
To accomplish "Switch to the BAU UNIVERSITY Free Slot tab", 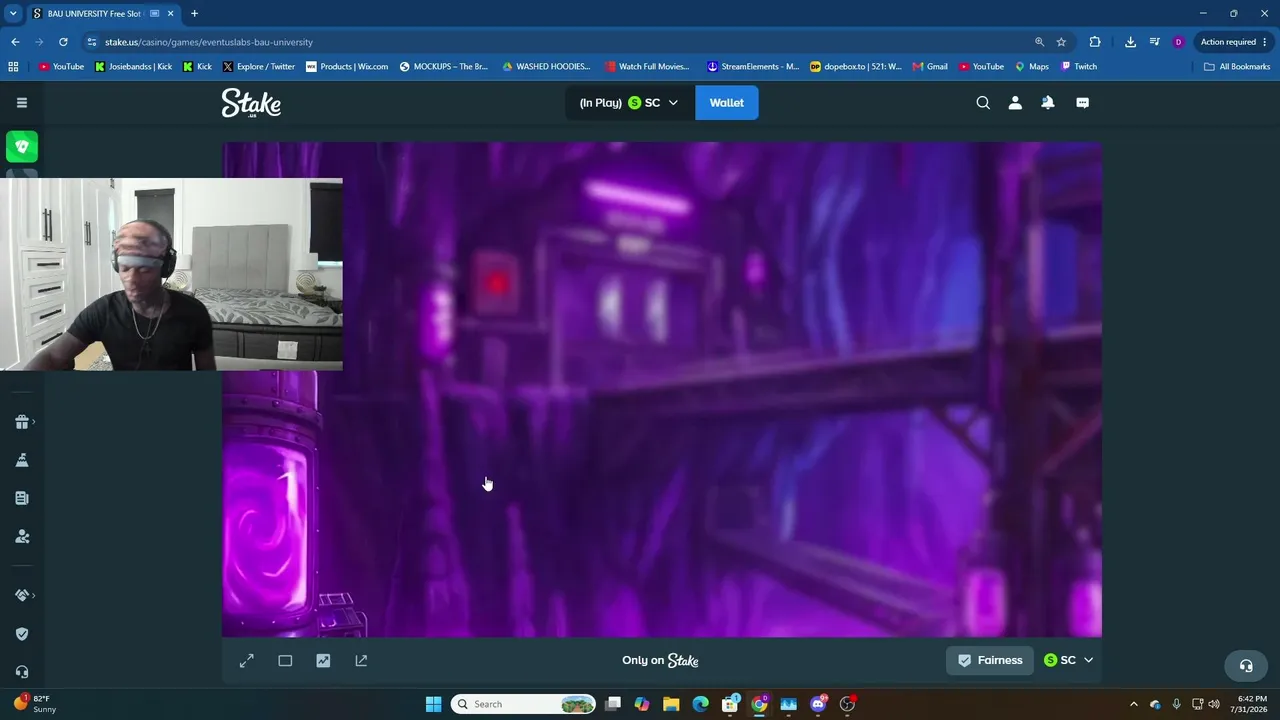I will 103,14.
